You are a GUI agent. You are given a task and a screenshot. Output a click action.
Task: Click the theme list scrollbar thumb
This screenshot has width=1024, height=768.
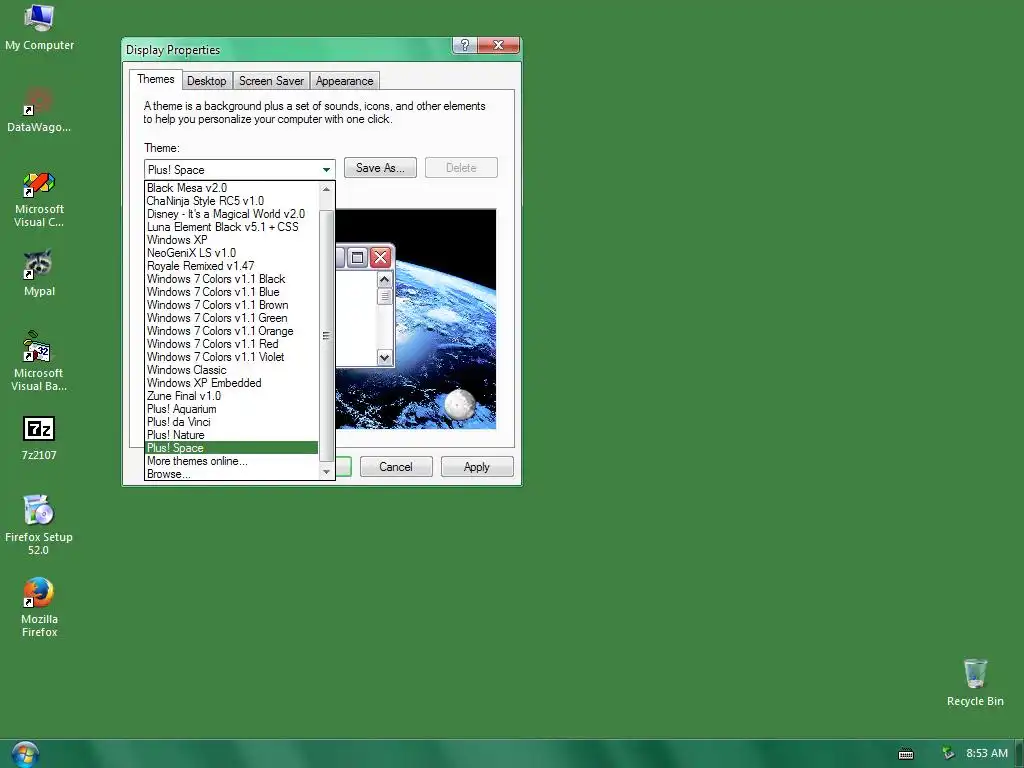(326, 336)
